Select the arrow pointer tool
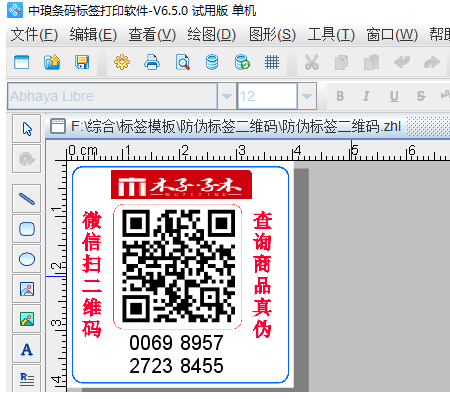Image resolution: width=450 pixels, height=399 pixels. pos(27,129)
